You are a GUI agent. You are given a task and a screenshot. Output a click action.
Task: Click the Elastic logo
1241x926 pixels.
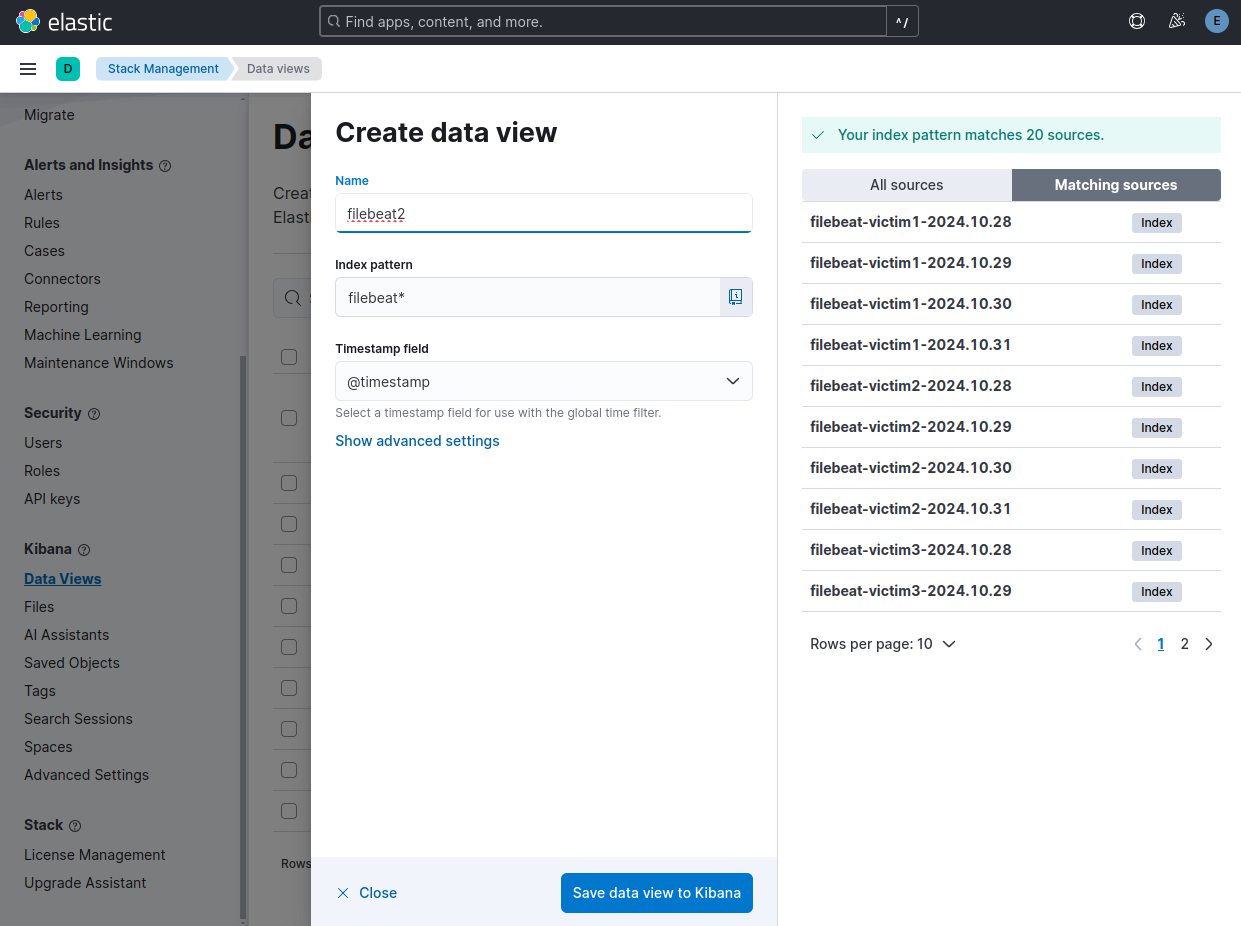click(x=64, y=21)
